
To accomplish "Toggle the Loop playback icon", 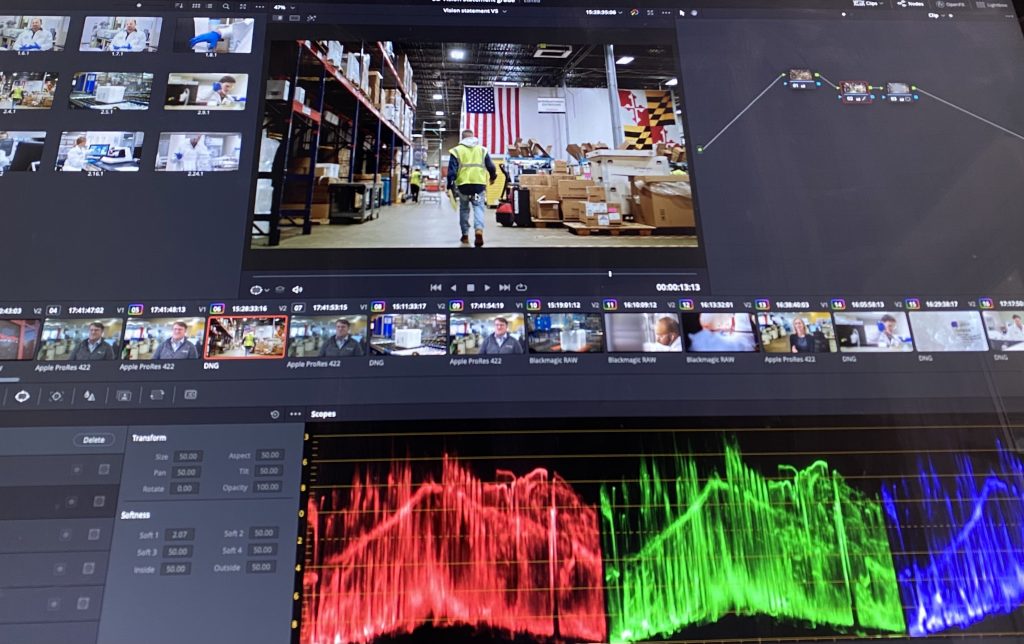I will [521, 288].
